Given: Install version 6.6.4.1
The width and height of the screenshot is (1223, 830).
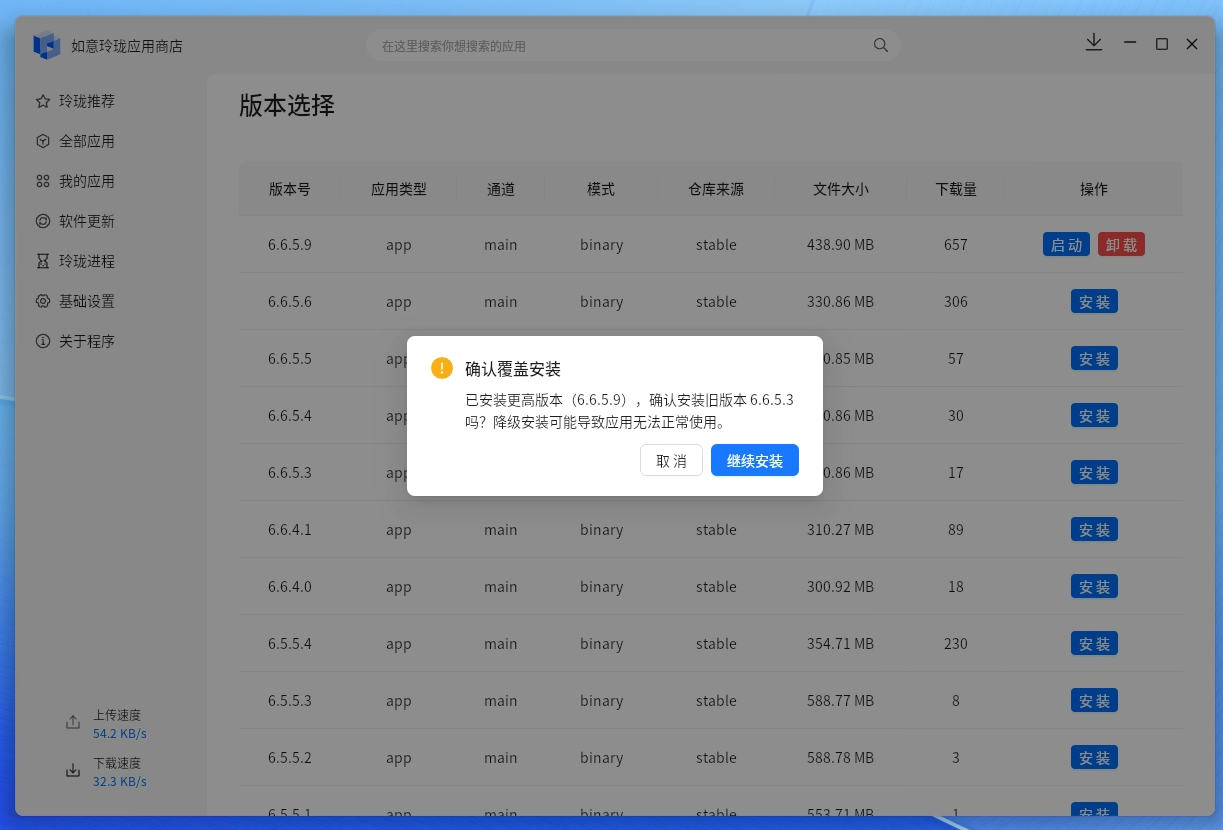Looking at the screenshot, I should point(1094,530).
